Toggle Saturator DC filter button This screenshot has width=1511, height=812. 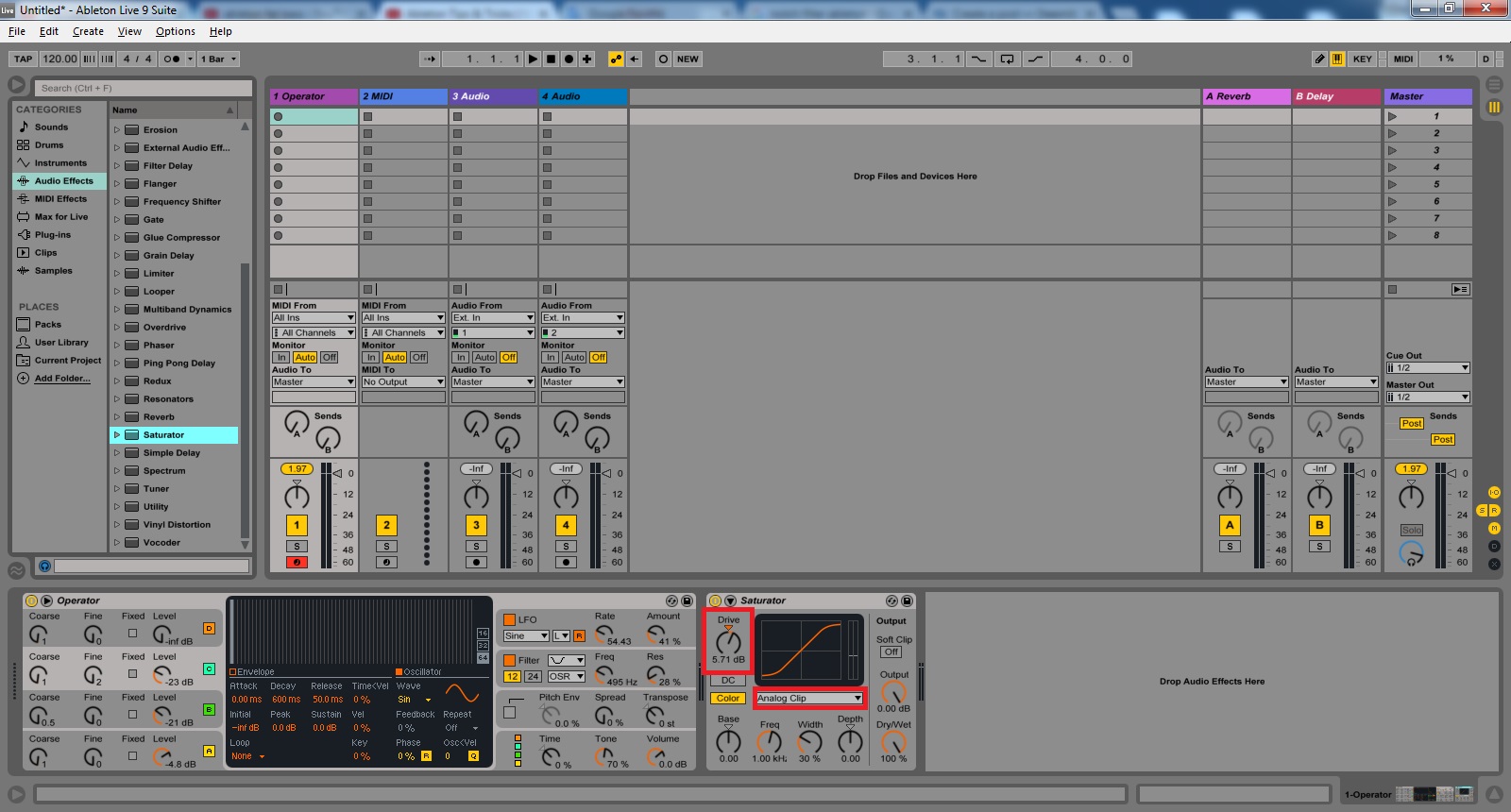coord(728,680)
